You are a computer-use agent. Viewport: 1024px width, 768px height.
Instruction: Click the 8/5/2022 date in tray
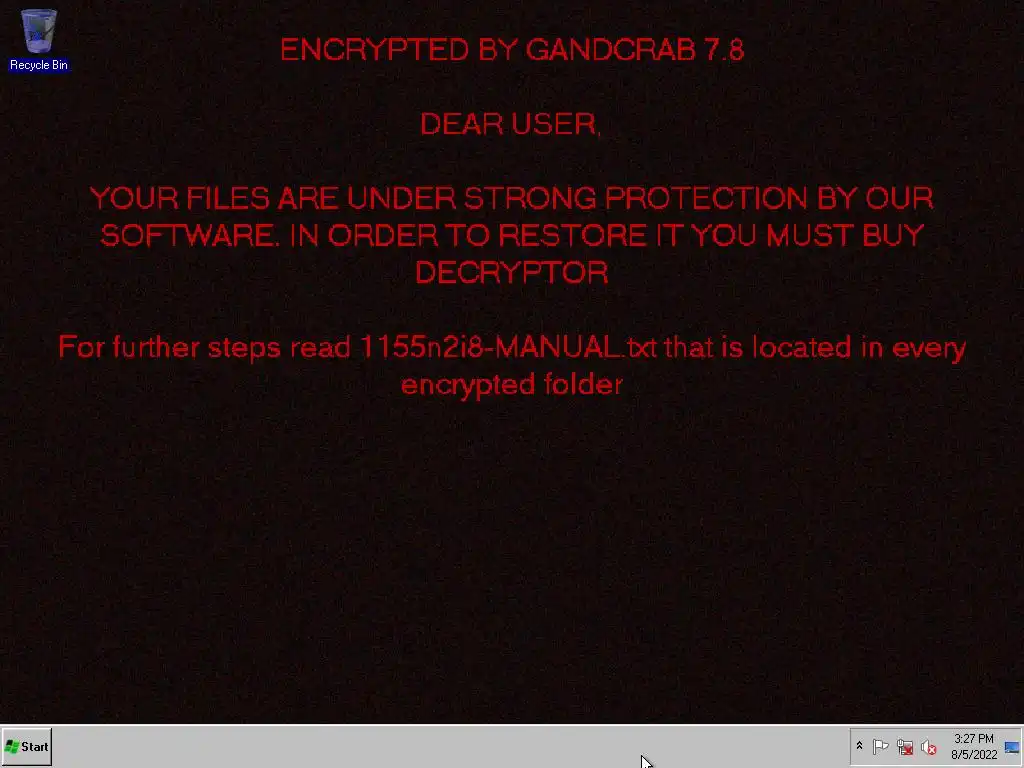coord(974,755)
